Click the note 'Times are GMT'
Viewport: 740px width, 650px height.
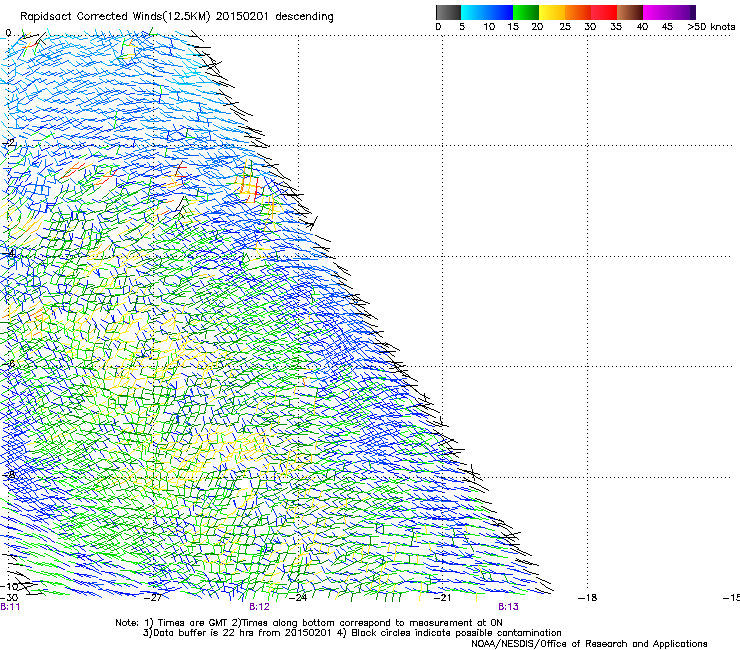click(x=192, y=623)
